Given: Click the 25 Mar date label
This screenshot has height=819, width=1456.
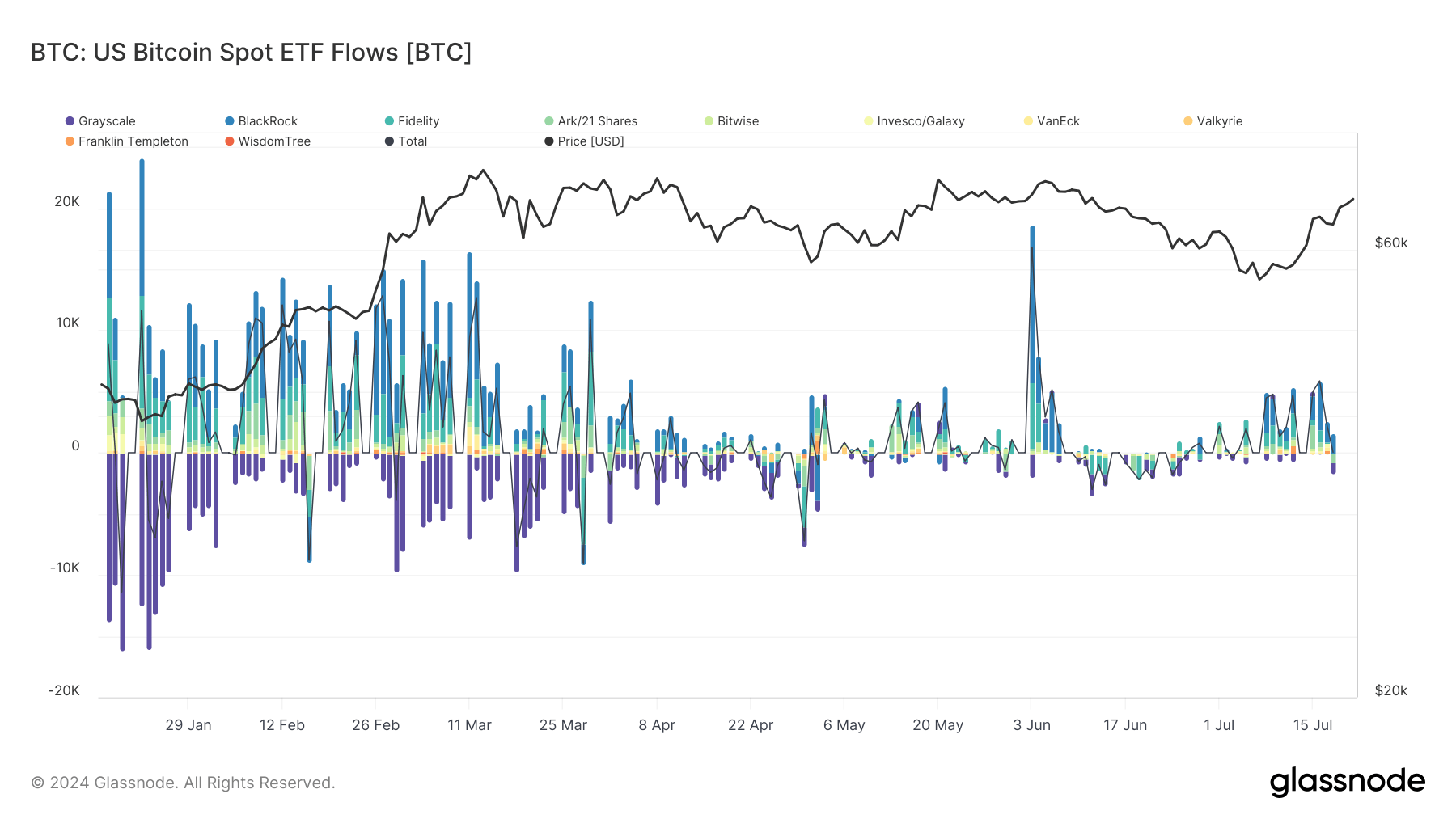Looking at the screenshot, I should tap(564, 725).
